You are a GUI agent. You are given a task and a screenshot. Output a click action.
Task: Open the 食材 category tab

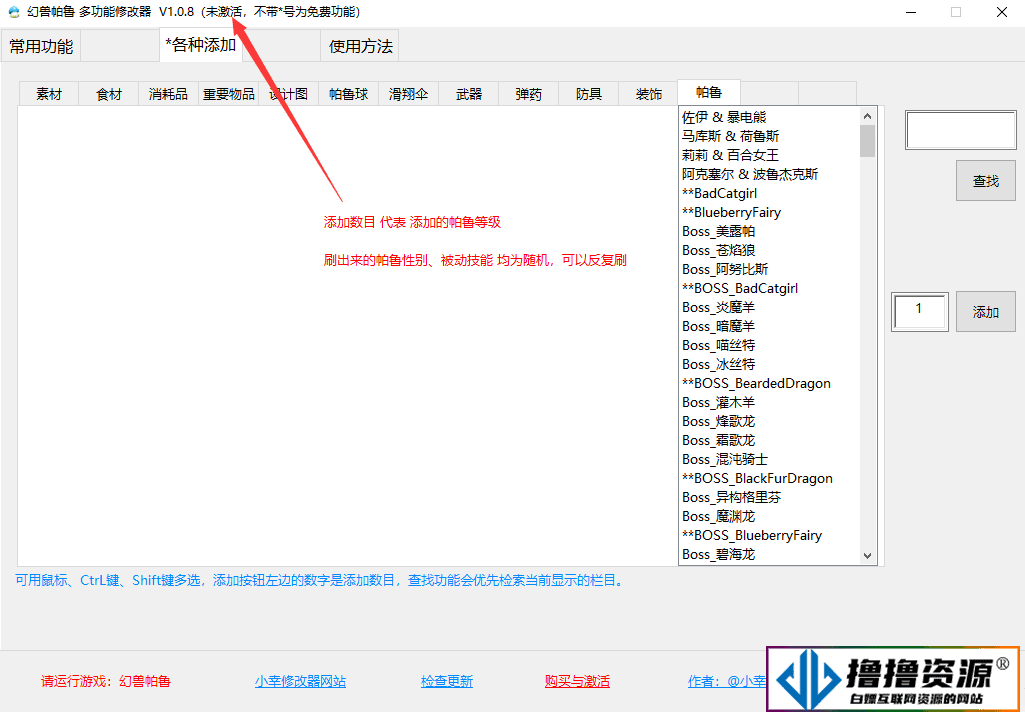[x=109, y=94]
